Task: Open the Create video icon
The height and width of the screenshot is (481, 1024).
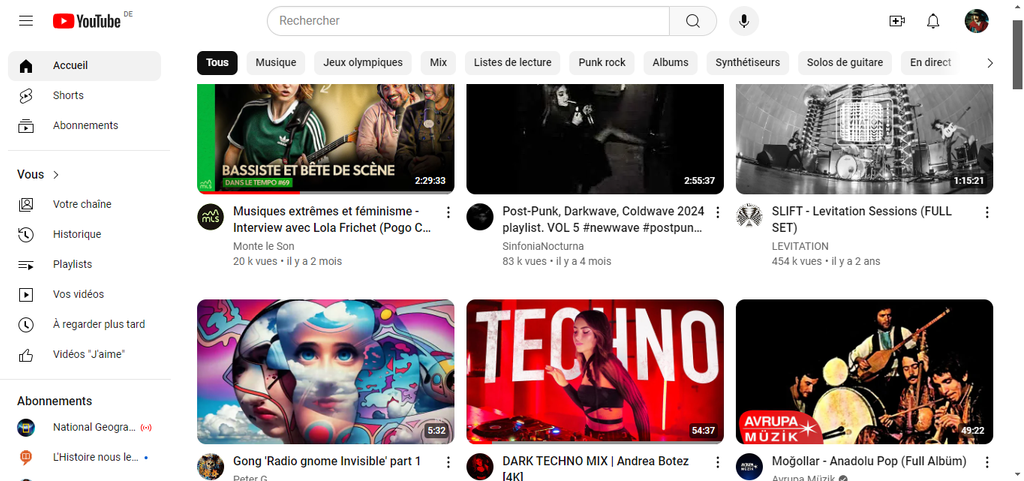Action: pyautogui.click(x=897, y=21)
